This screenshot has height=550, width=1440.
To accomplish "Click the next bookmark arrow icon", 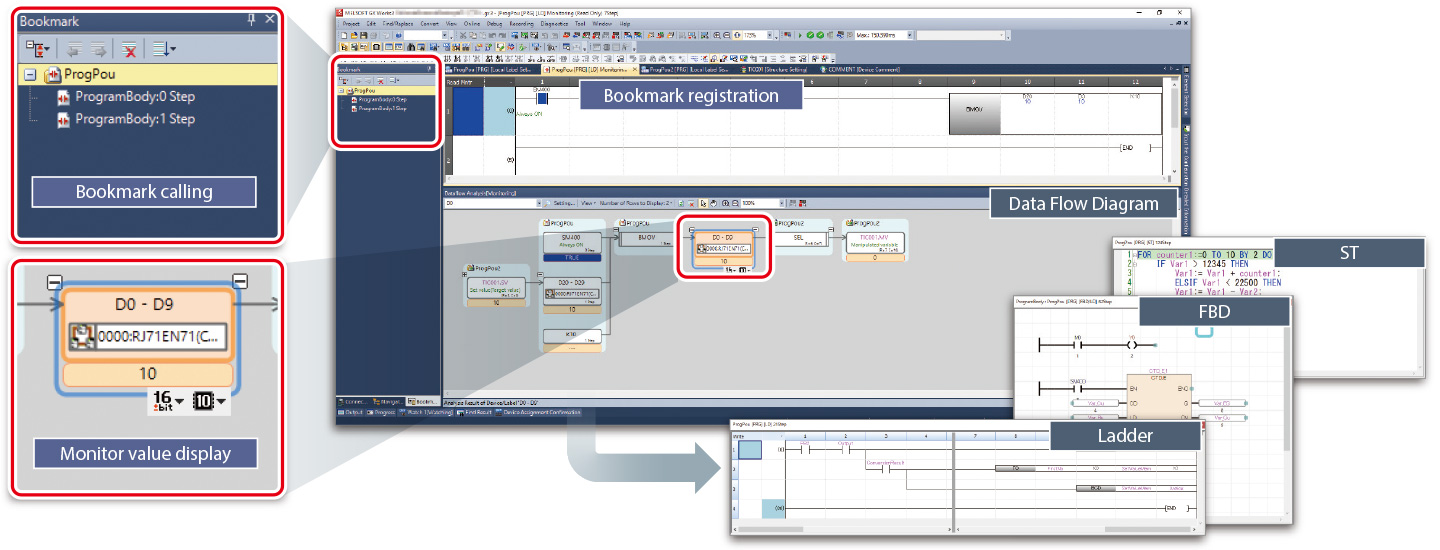I will [x=99, y=49].
